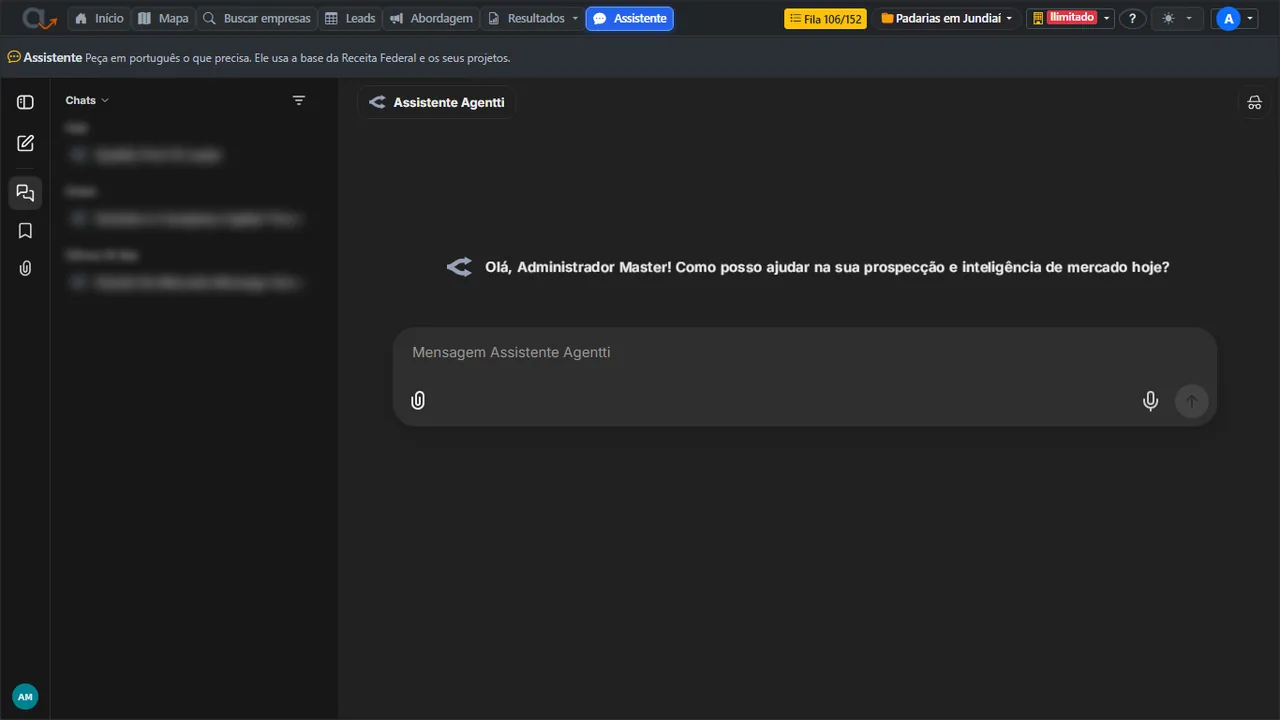The width and height of the screenshot is (1280, 720).
Task: Toggle the sidebar panel icon
Action: pos(26,102)
